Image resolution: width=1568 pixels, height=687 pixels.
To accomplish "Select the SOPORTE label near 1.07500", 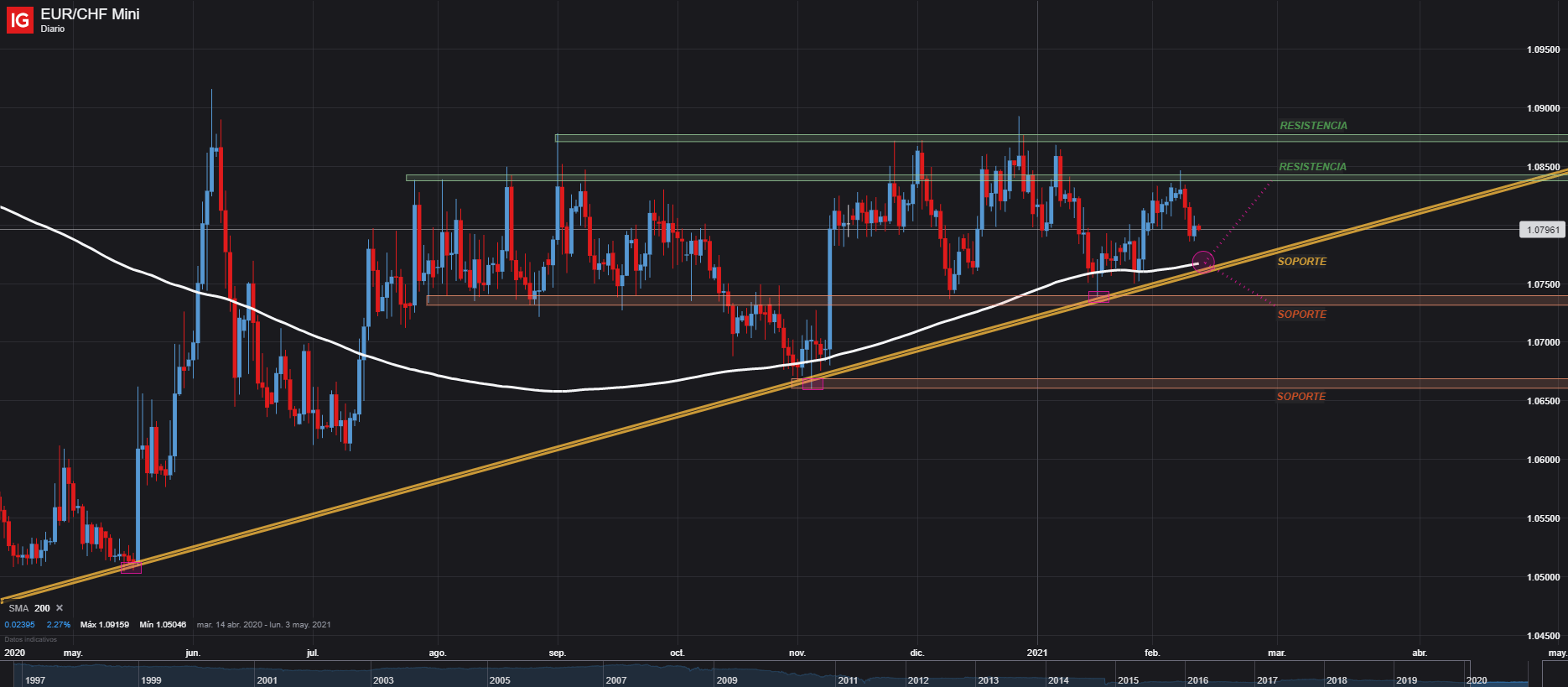I will coord(1301,315).
